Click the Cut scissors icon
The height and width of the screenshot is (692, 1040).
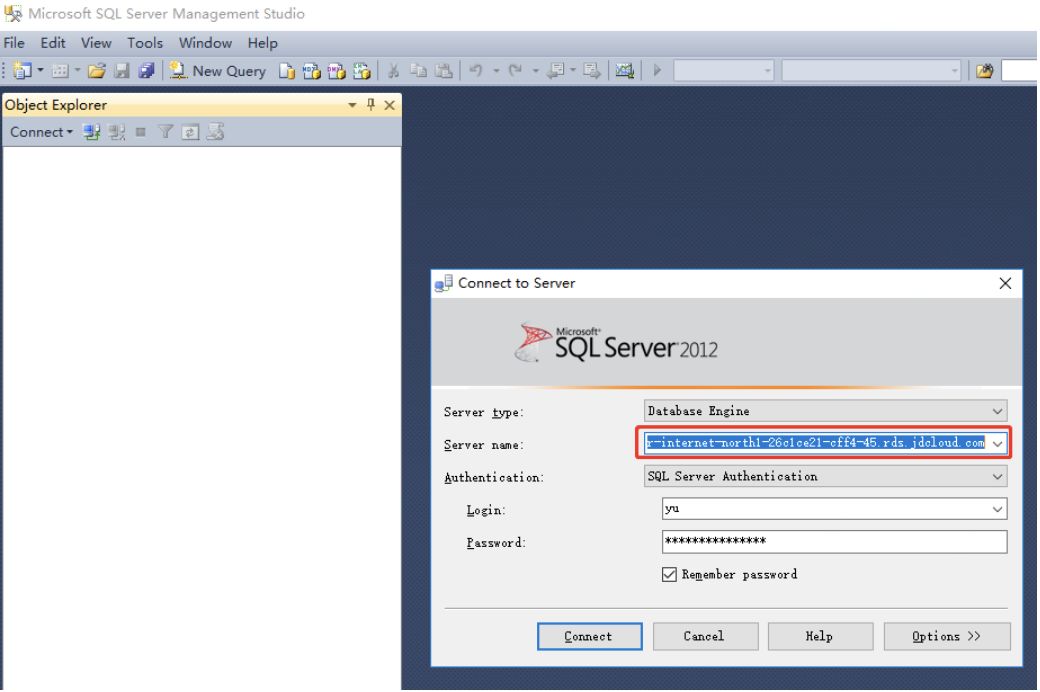[393, 70]
